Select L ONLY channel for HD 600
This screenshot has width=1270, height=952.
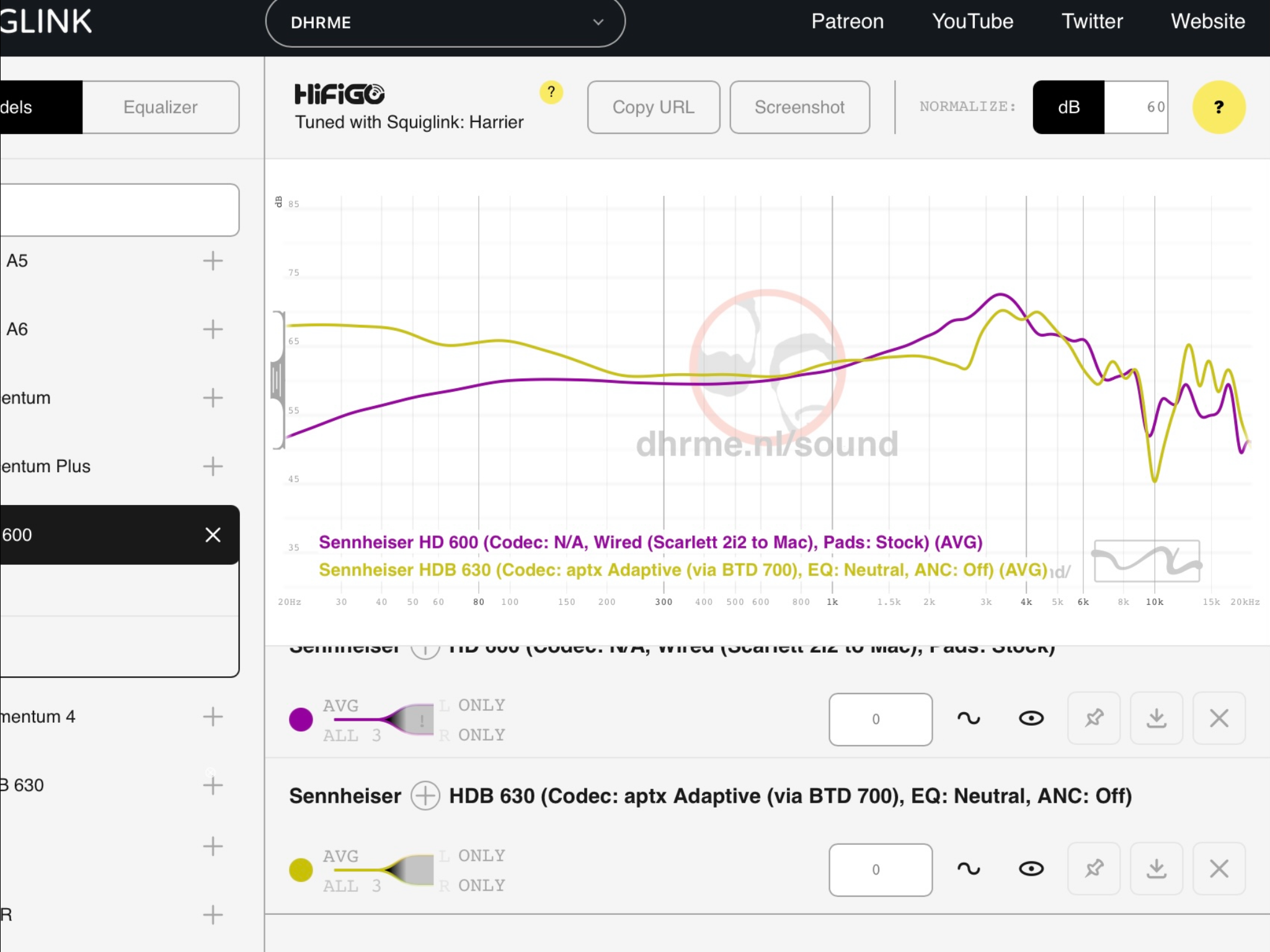click(x=473, y=705)
